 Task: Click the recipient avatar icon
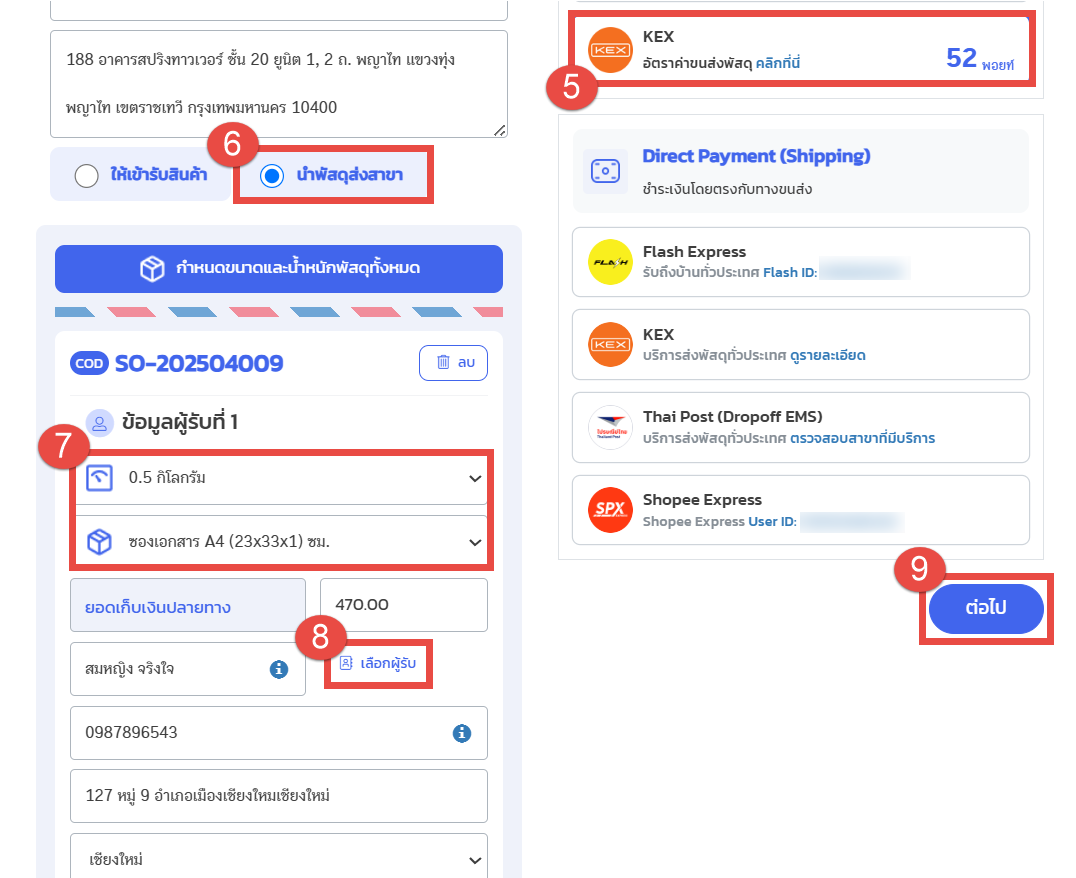100,422
